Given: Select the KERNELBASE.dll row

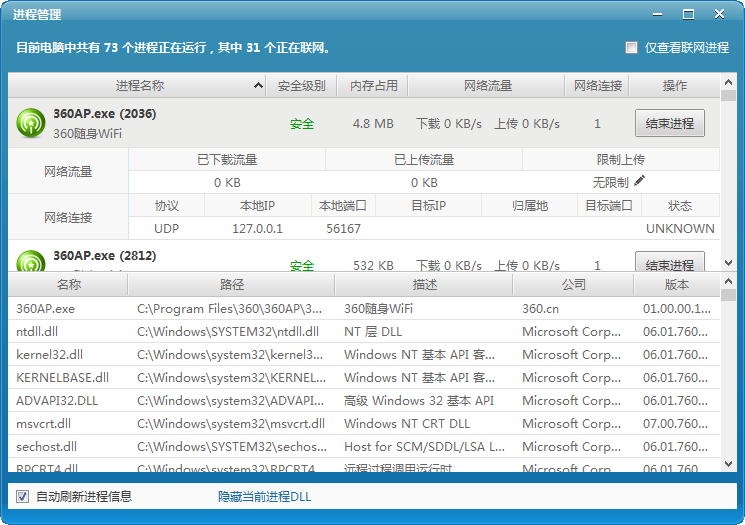Looking at the screenshot, I should click(x=364, y=377).
